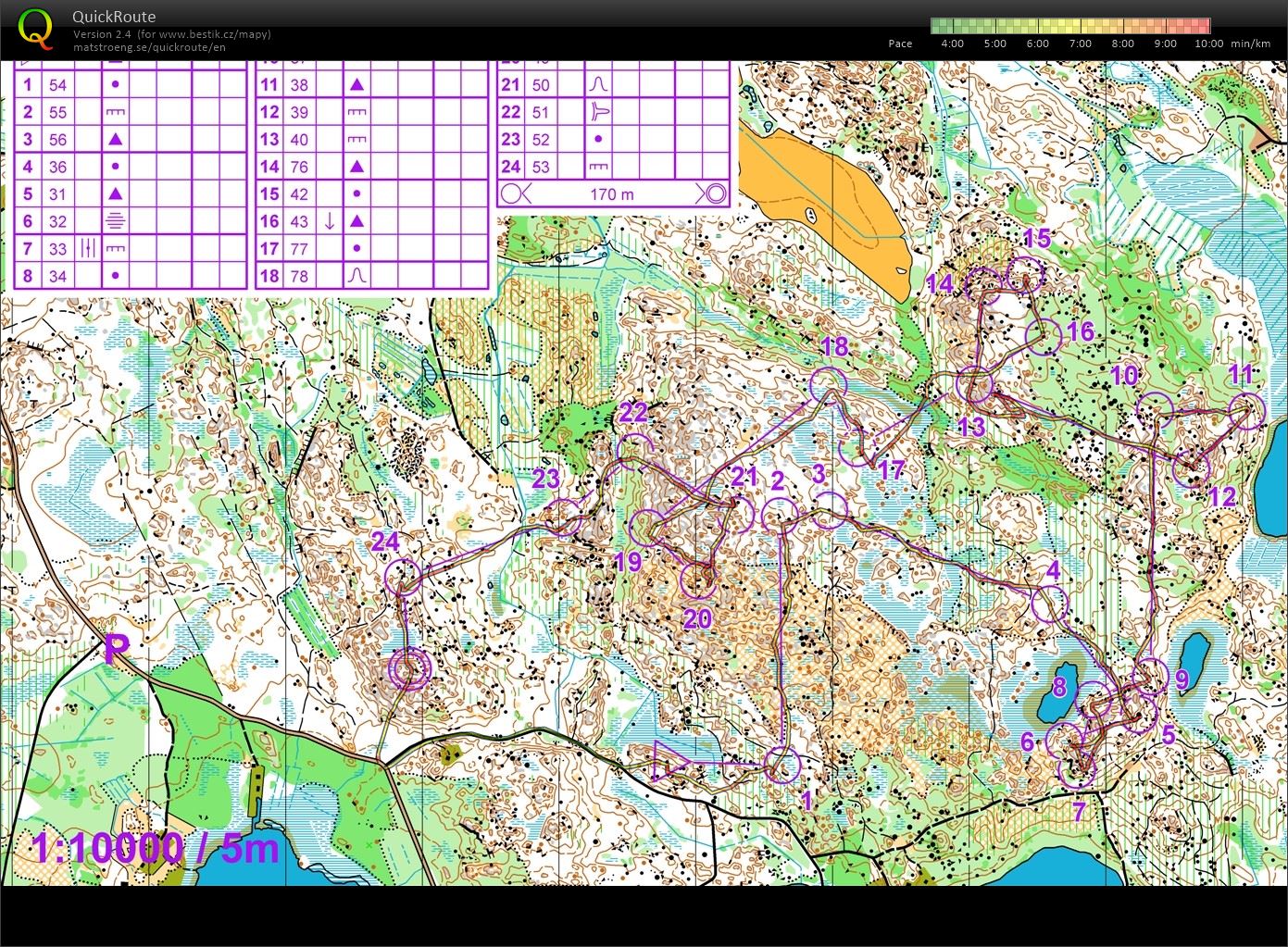Click the purple parking P symbol
The image size is (1288, 947).
pos(116,650)
